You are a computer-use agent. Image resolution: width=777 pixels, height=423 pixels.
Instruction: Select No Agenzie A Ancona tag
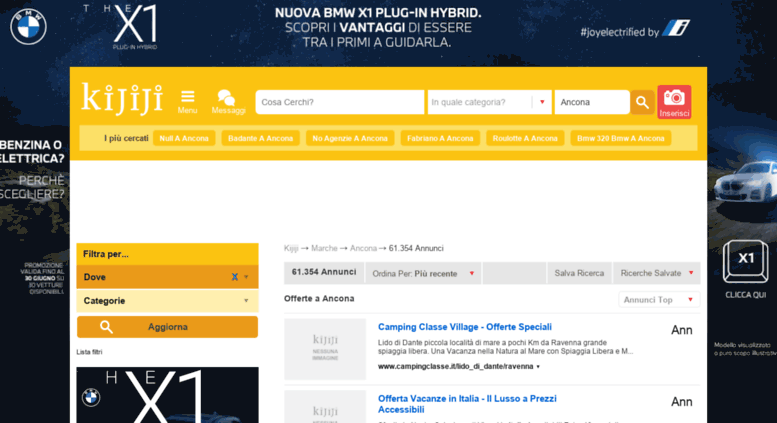click(x=350, y=138)
